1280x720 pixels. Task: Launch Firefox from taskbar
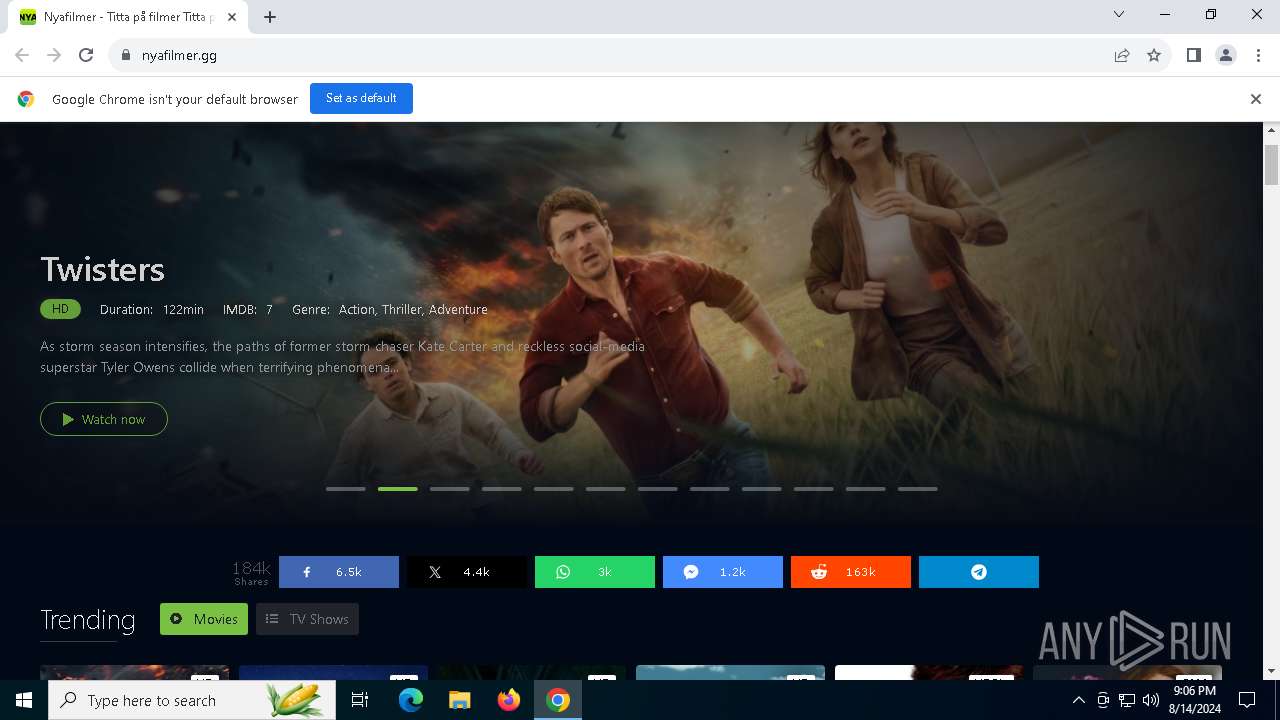509,700
